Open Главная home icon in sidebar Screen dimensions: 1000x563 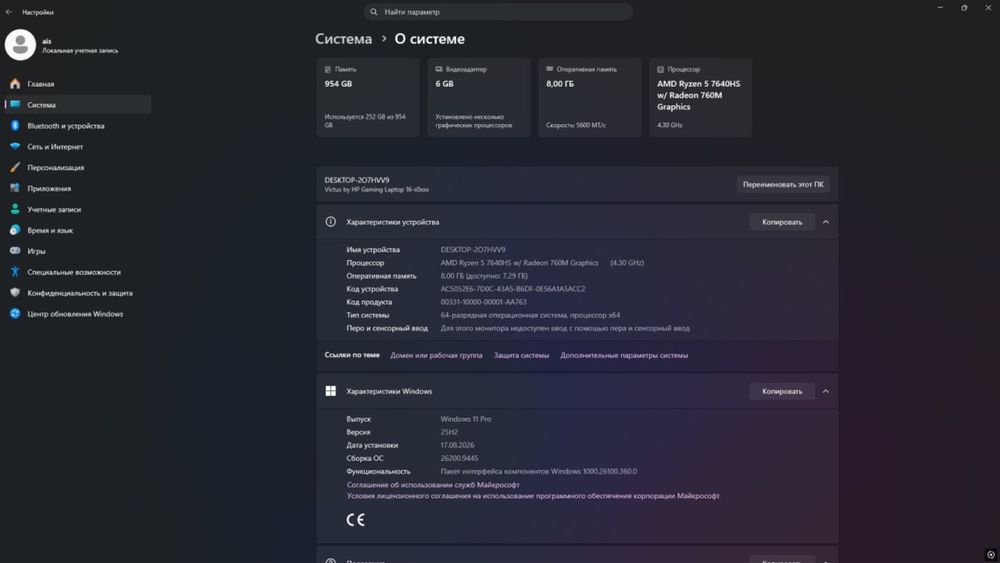15,84
